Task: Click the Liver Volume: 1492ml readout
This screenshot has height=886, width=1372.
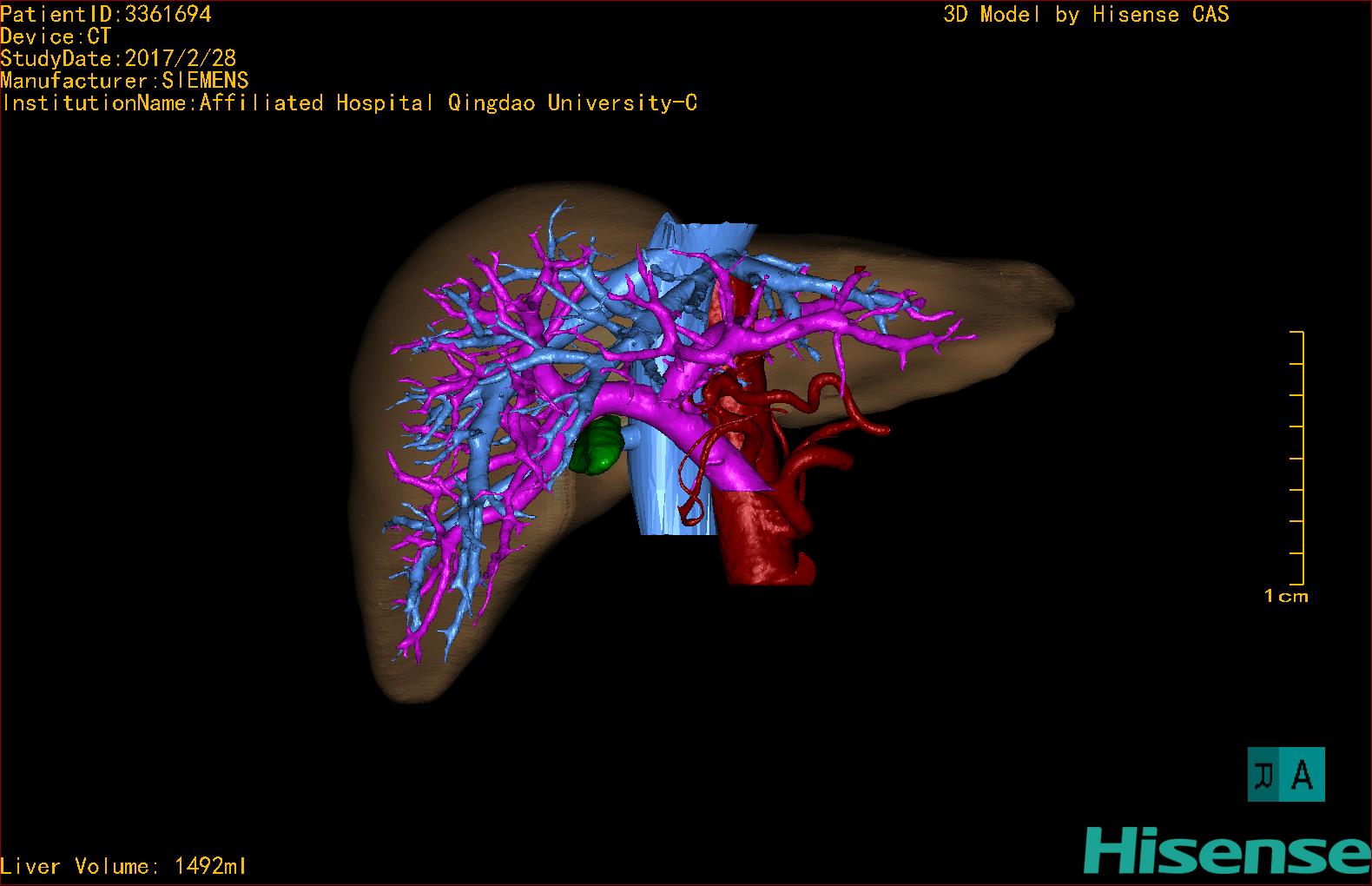Action: pos(124,866)
